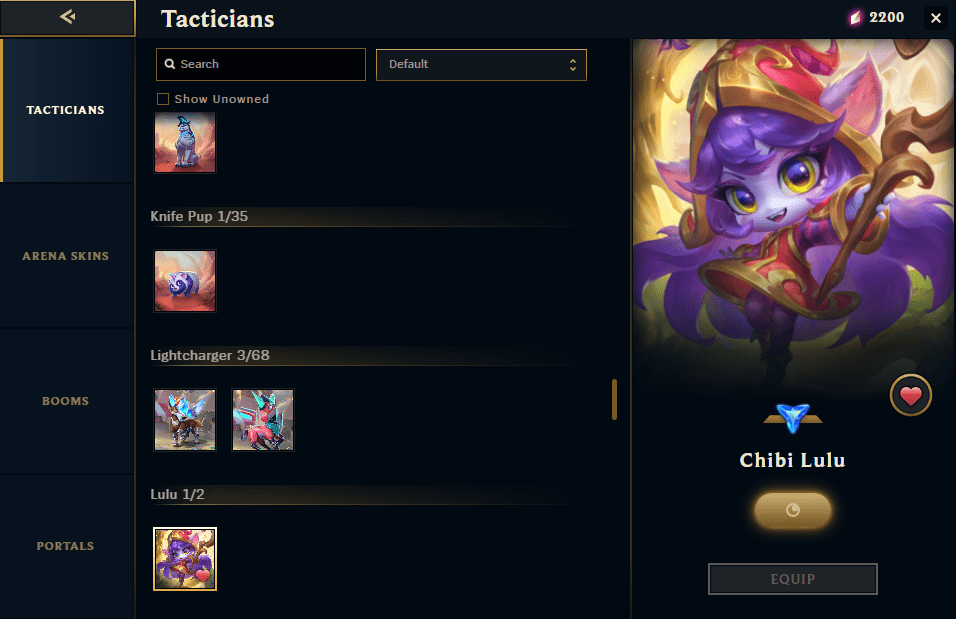This screenshot has width=956, height=619.
Task: Click the tactician list scrollbar handle
Action: pos(615,399)
